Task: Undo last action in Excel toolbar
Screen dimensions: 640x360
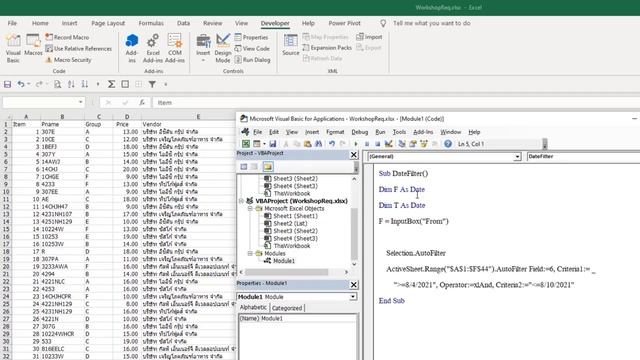Action: 20,84
